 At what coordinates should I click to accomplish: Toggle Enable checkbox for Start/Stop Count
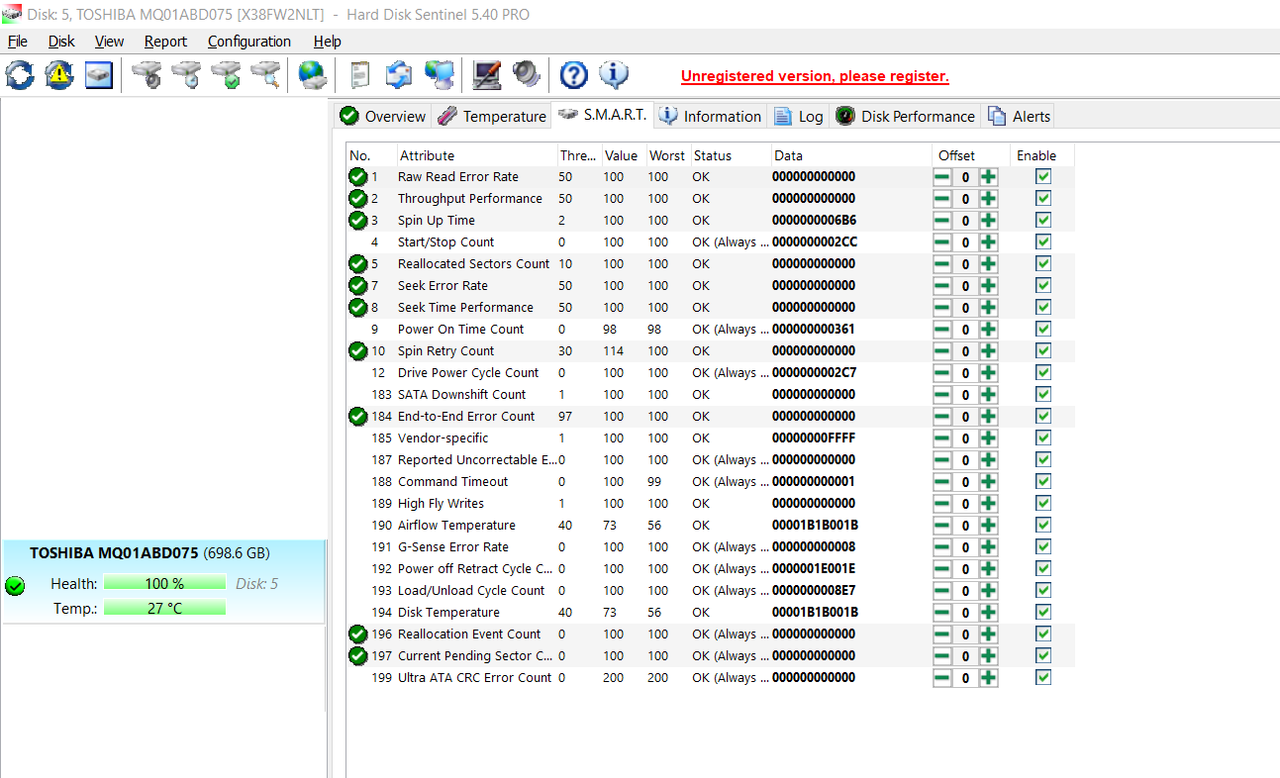[1043, 242]
